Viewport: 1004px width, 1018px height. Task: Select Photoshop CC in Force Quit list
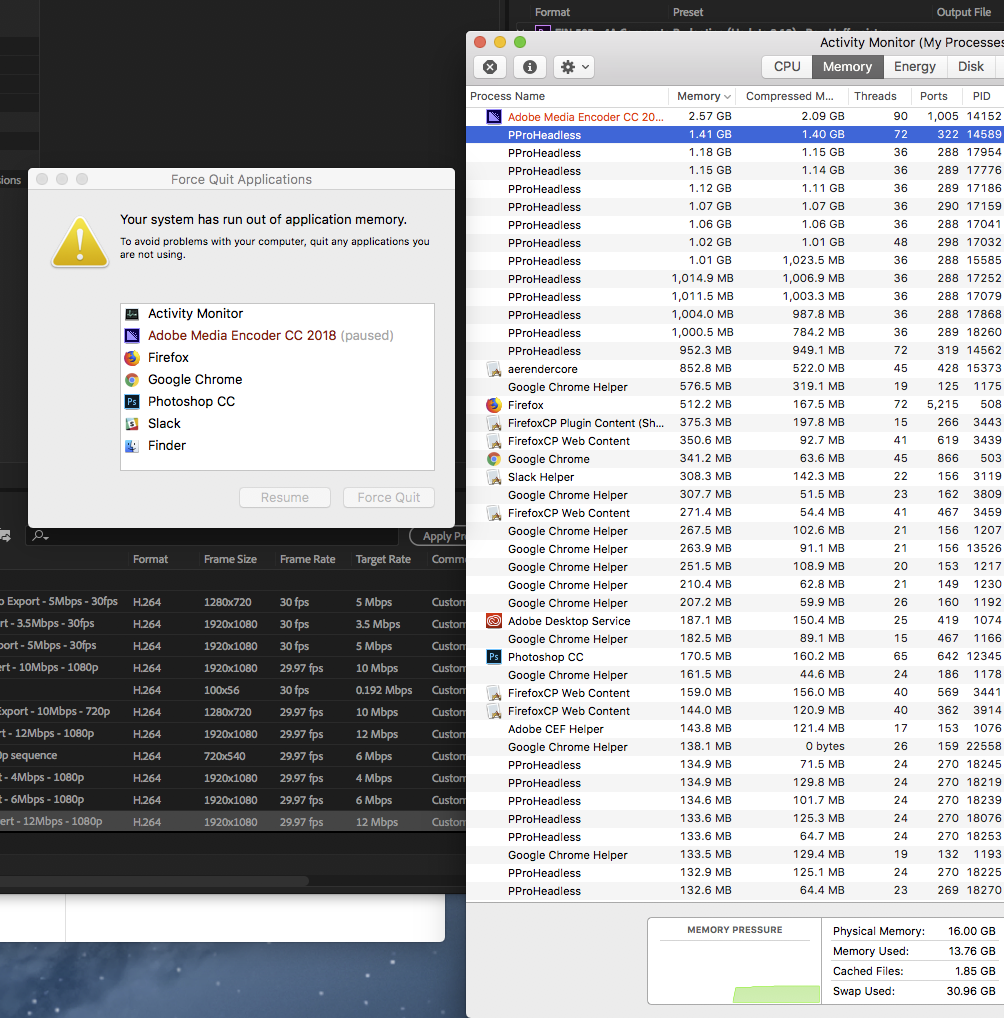[x=277, y=402]
